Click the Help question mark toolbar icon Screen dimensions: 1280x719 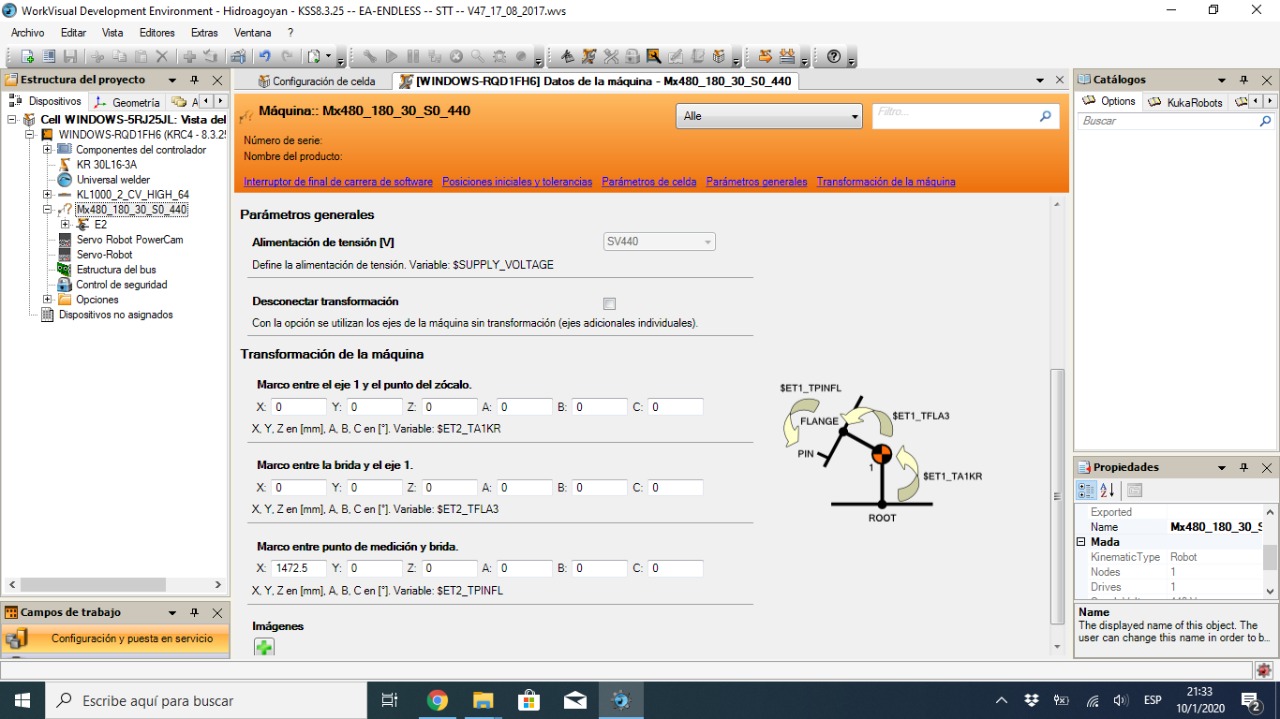834,57
